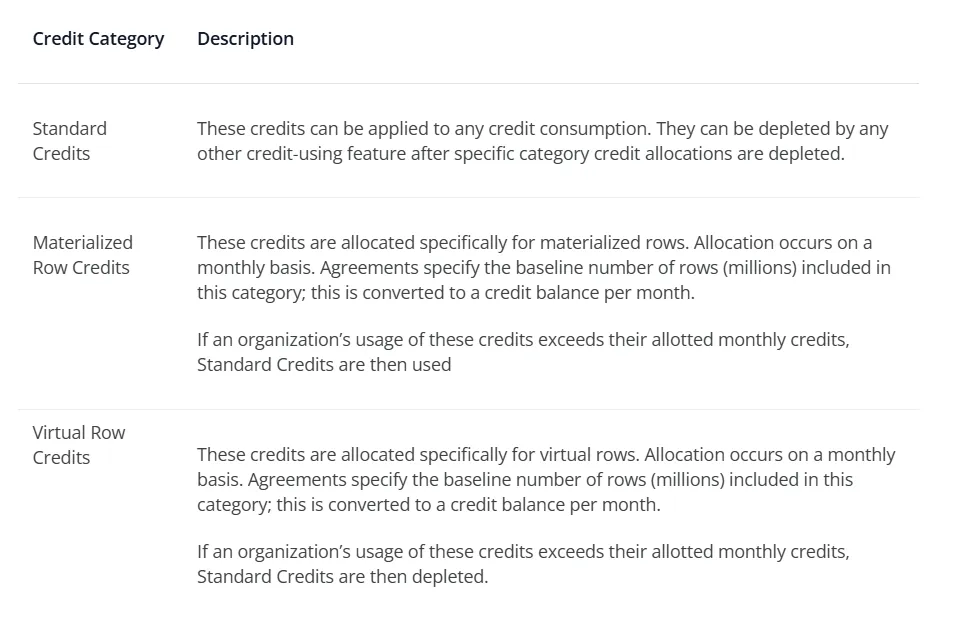The height and width of the screenshot is (619, 955).
Task: Click the 'allocated specifically for virtual rows' paragraph
Action: point(546,479)
